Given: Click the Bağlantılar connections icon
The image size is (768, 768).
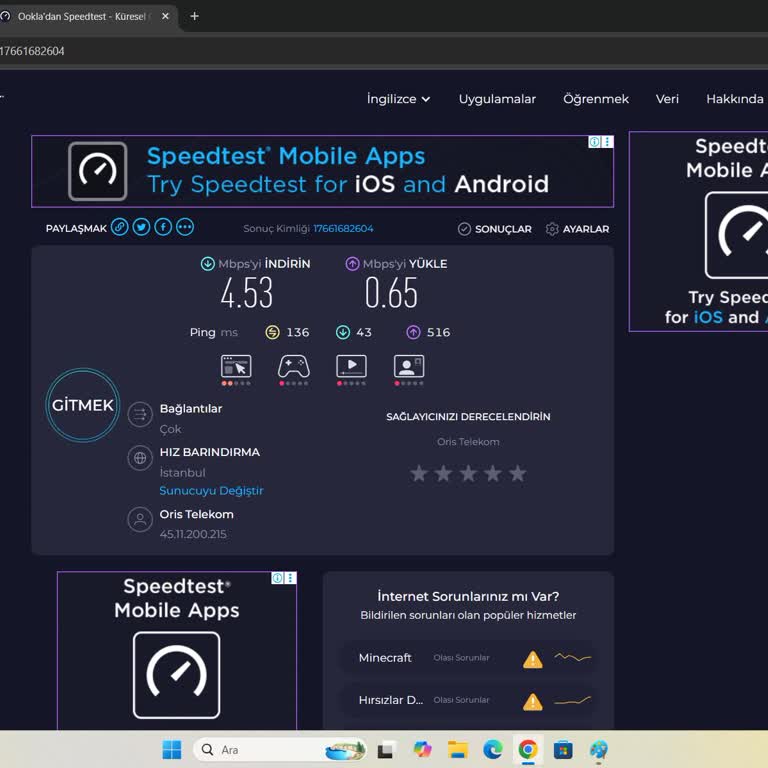Looking at the screenshot, I should 140,415.
